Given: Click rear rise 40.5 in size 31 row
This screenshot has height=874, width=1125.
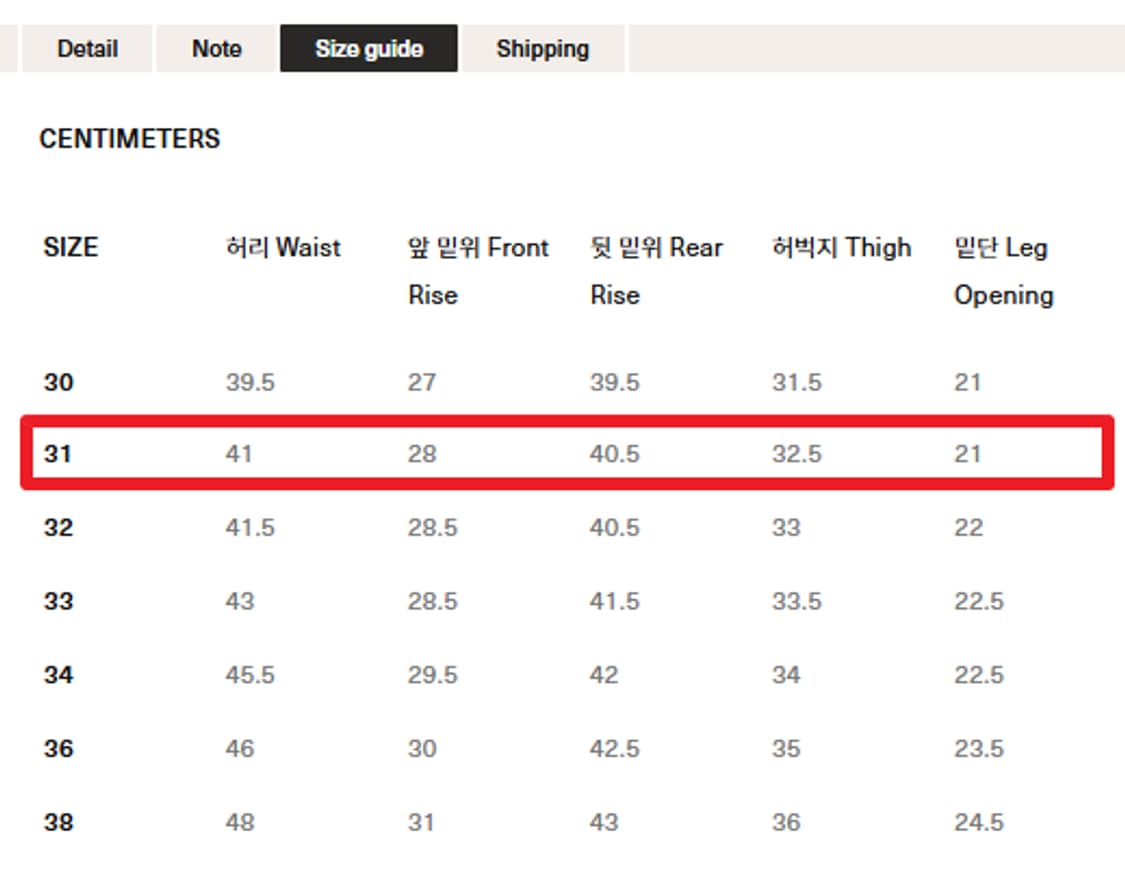Looking at the screenshot, I should [x=615, y=454].
